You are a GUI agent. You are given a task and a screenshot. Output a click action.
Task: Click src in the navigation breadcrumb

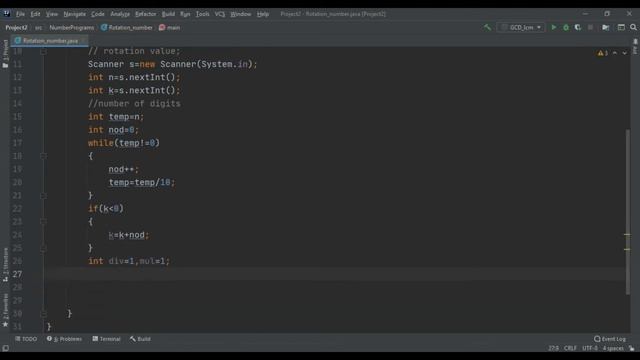(38, 27)
